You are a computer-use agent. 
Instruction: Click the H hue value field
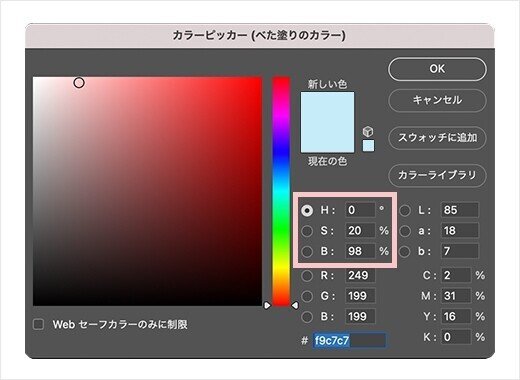(x=360, y=210)
